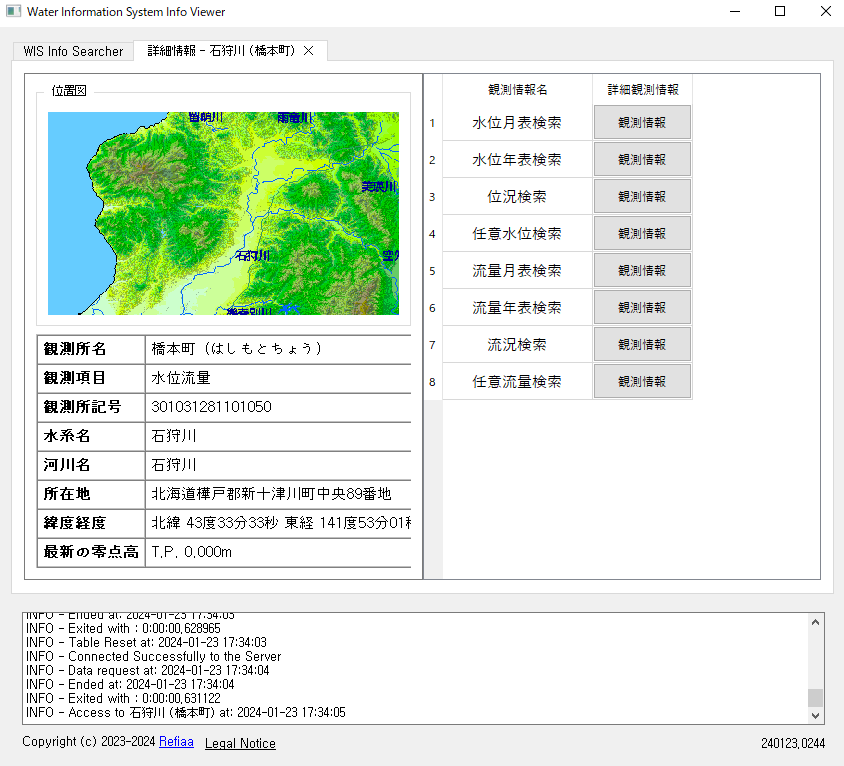Select the 流量年表検索 cell
Image resolution: width=844 pixels, height=766 pixels.
(517, 307)
